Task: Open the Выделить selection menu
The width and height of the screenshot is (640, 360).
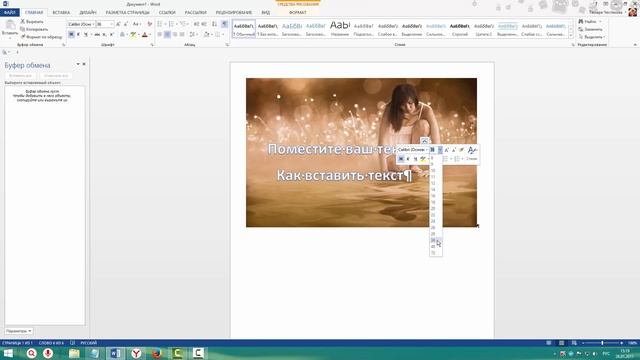Action: coord(591,37)
